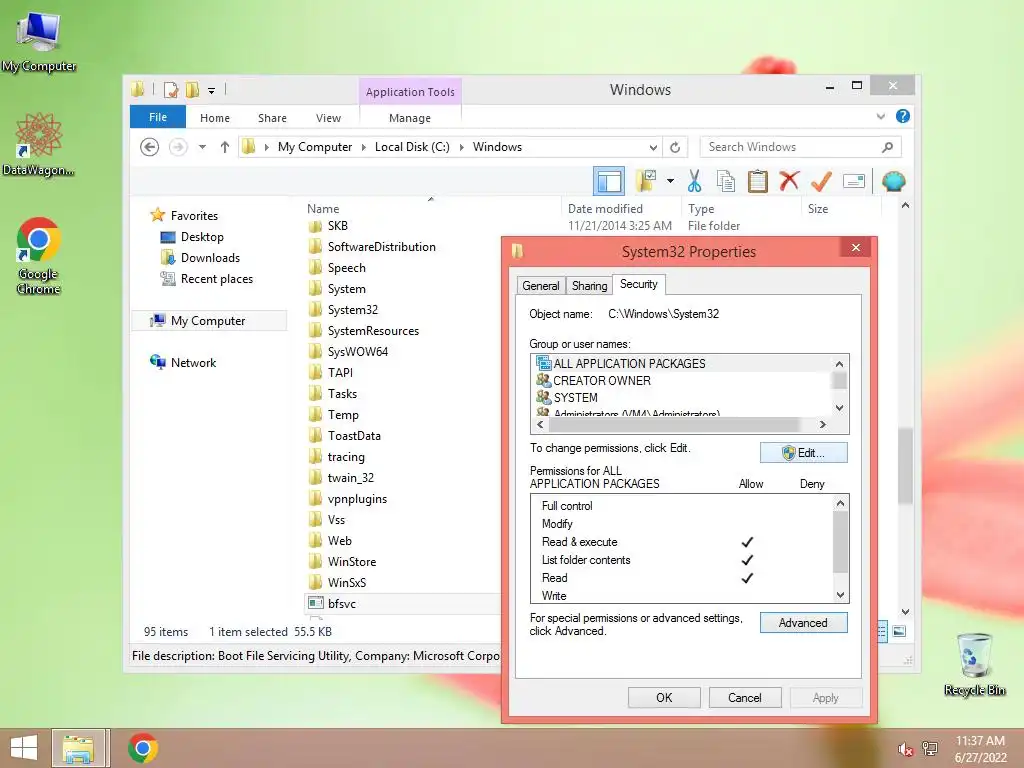1024x768 pixels.
Task: Click the folder options toolbar icon
Action: tap(646, 181)
